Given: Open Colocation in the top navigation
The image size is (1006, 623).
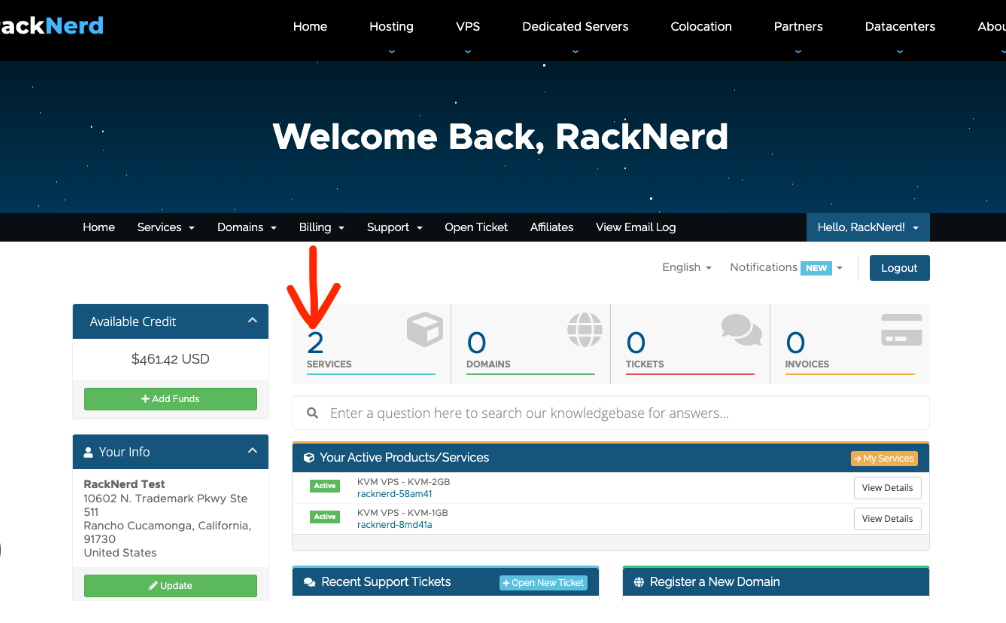Looking at the screenshot, I should tap(701, 26).
